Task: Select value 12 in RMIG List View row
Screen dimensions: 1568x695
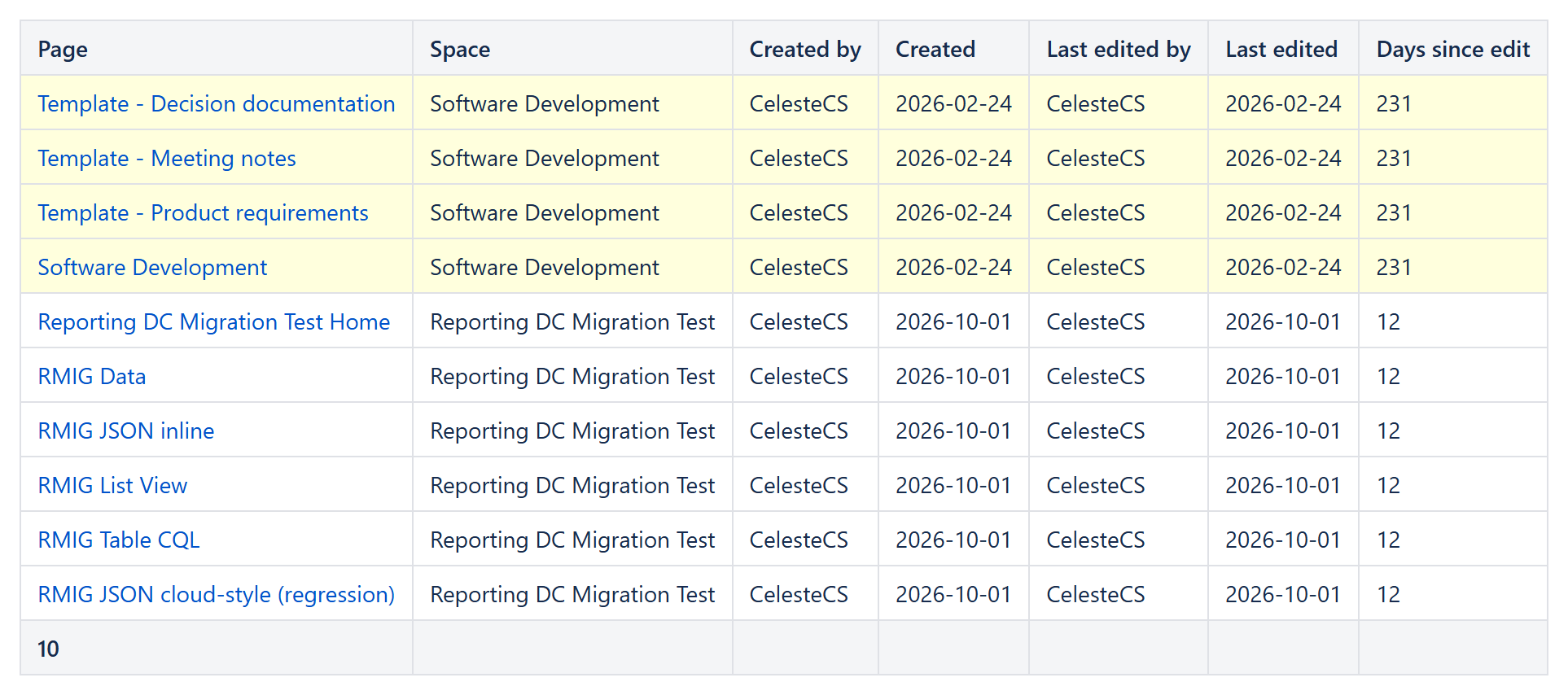Action: (1388, 485)
